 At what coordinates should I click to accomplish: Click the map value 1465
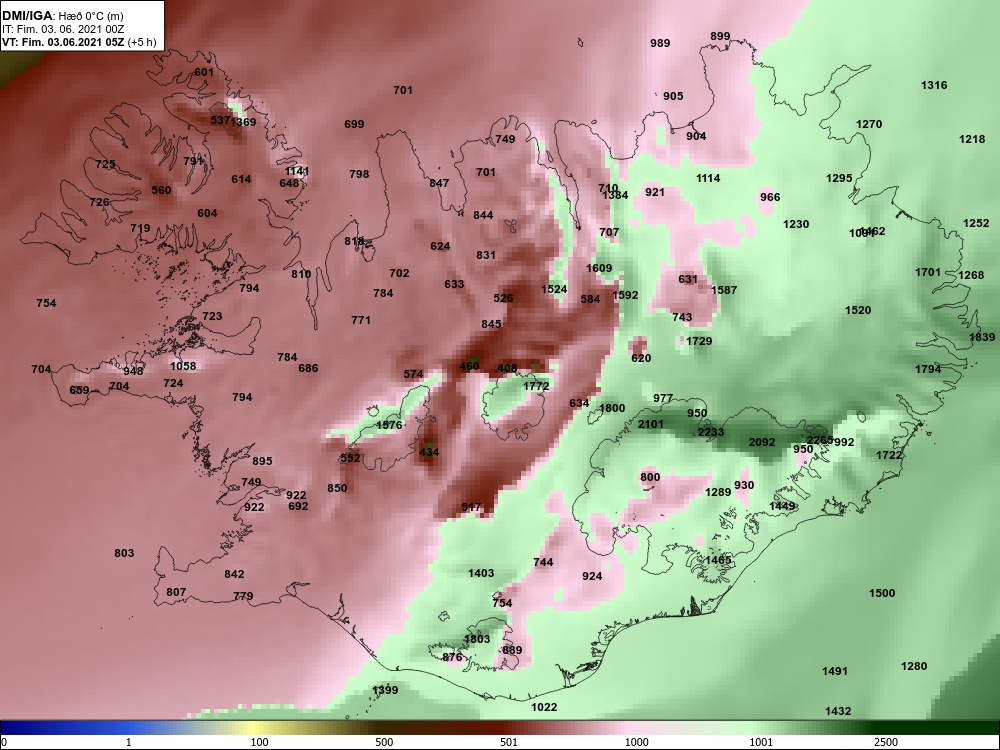point(718,561)
